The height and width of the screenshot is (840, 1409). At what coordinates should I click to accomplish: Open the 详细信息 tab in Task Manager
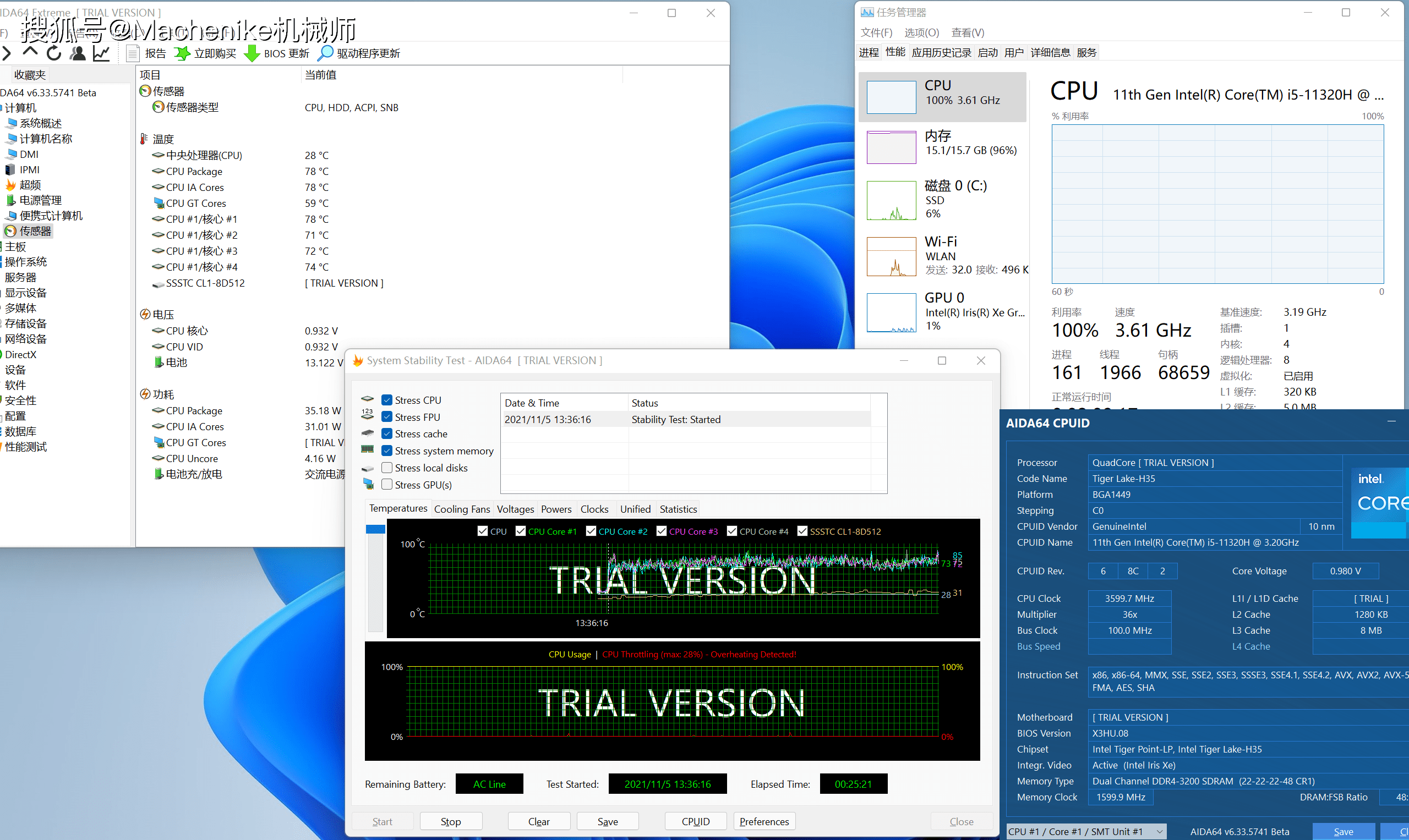1050,53
